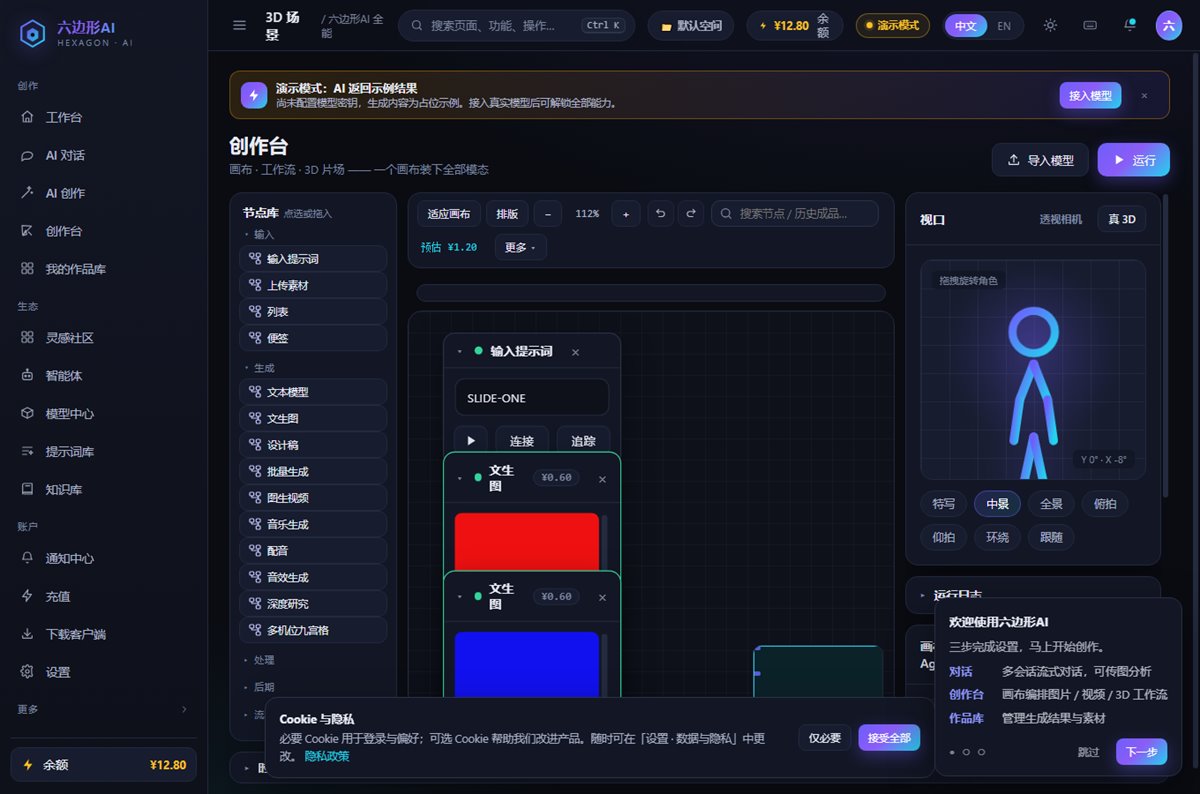Viewport: 1200px width, 794px height.
Task: Open 通知中心 in the sidebar
Action: (x=103, y=558)
